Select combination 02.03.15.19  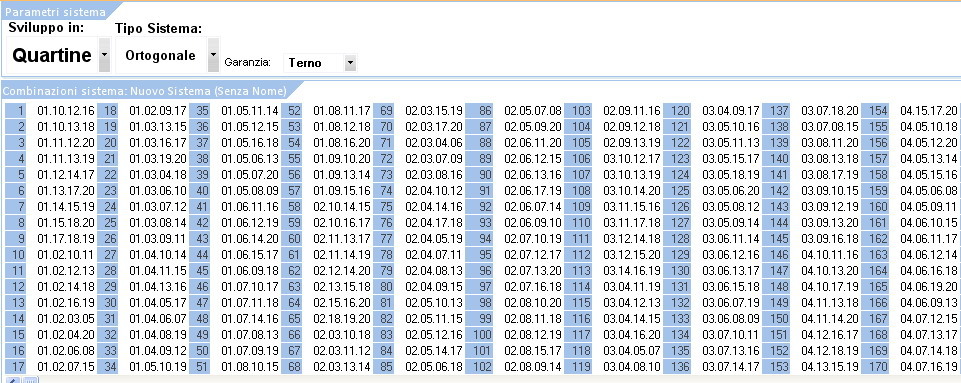[x=434, y=111]
